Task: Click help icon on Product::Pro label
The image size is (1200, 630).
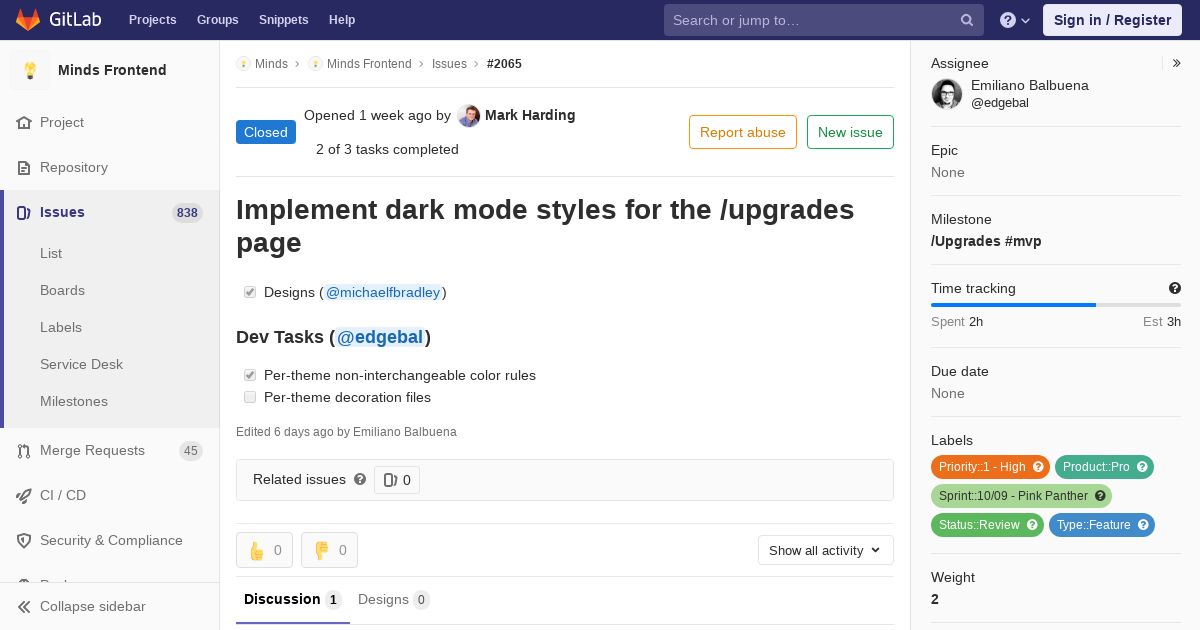Action: [1142, 467]
